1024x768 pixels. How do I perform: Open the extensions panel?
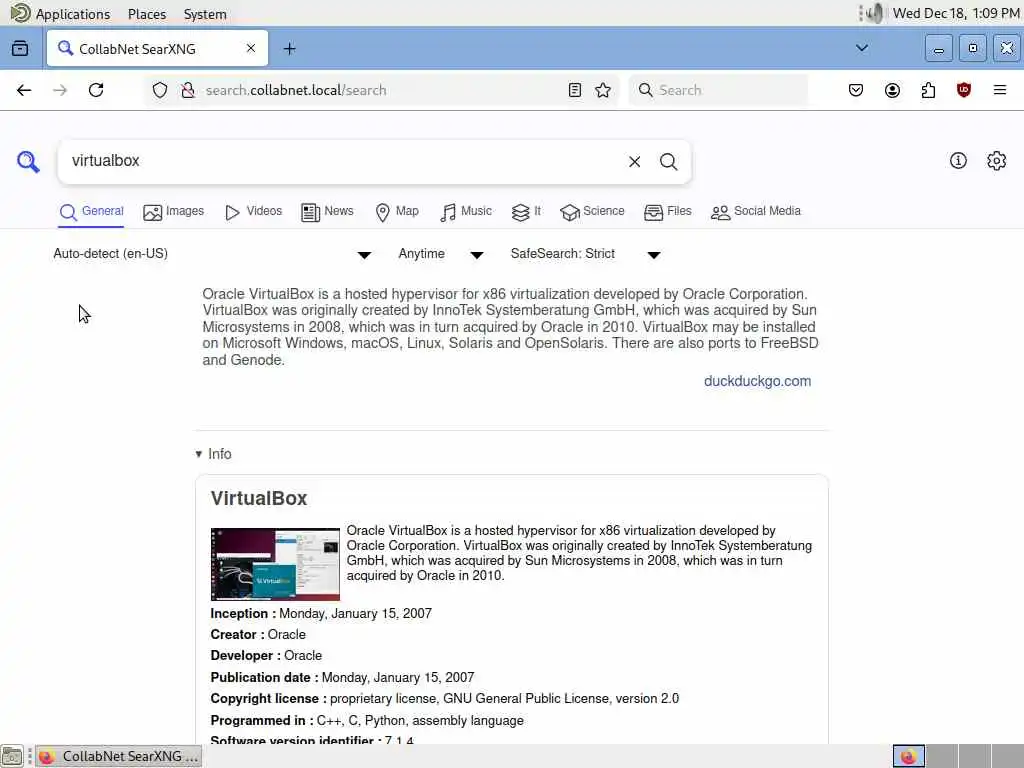click(928, 90)
